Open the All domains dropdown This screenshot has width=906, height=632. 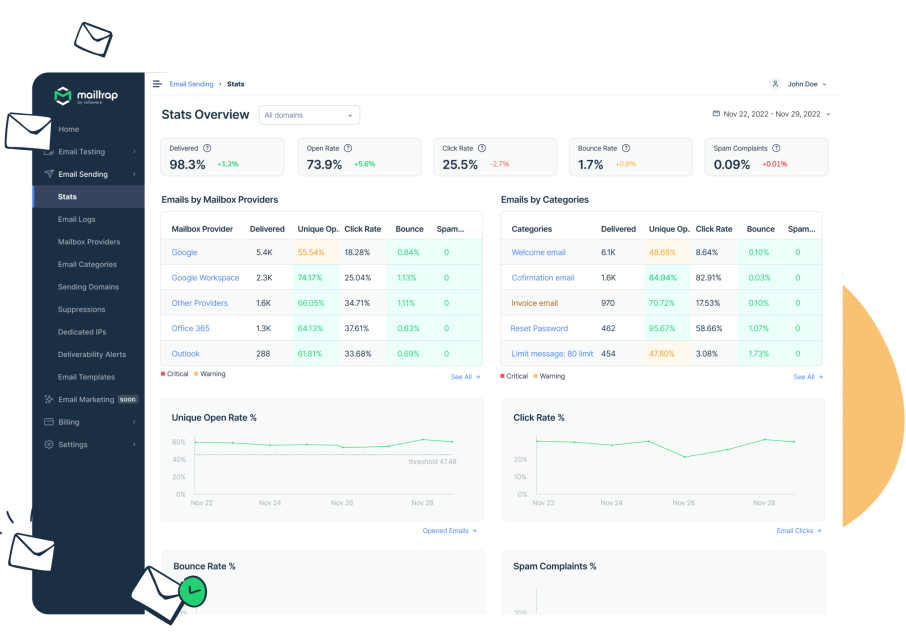click(308, 114)
